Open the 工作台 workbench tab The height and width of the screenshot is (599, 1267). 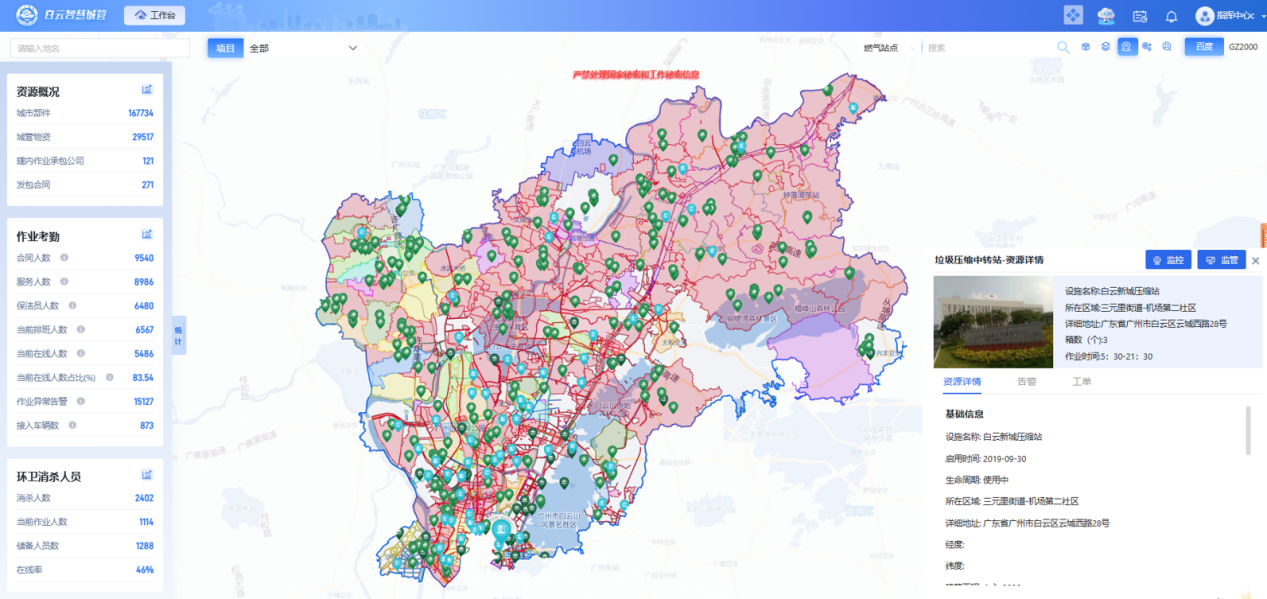154,15
